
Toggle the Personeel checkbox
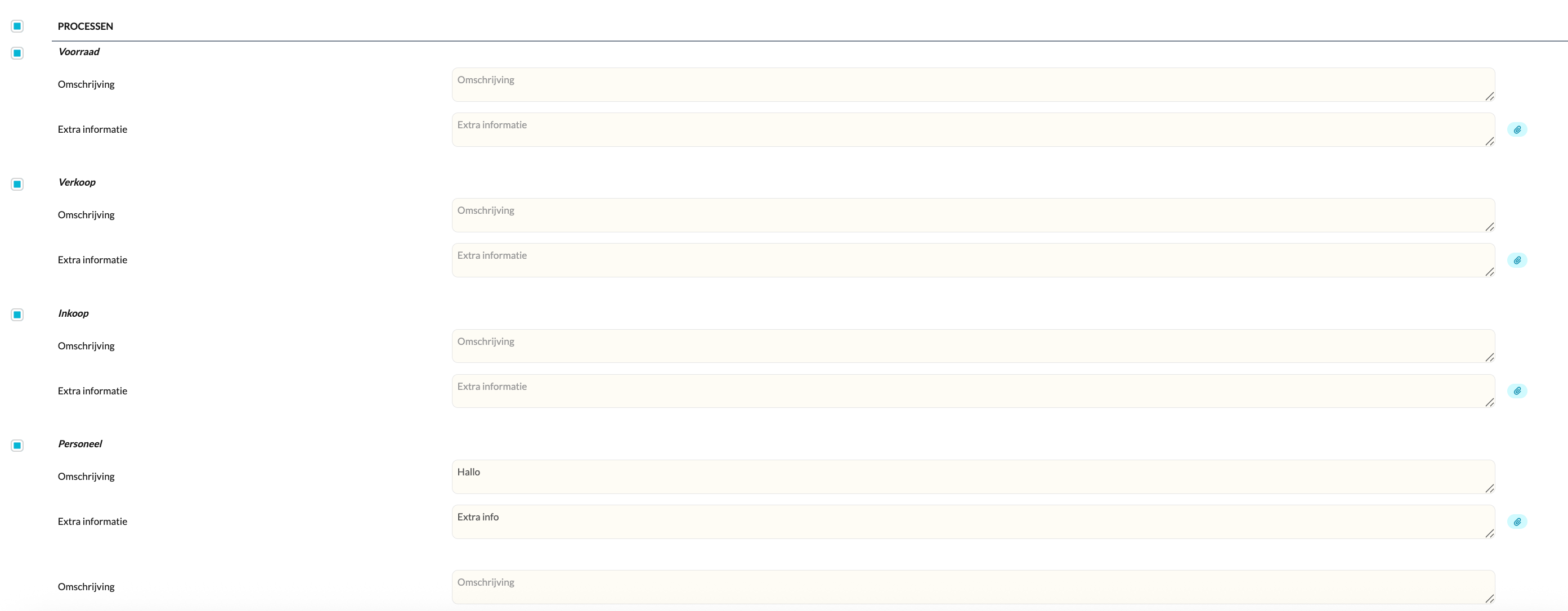(17, 446)
